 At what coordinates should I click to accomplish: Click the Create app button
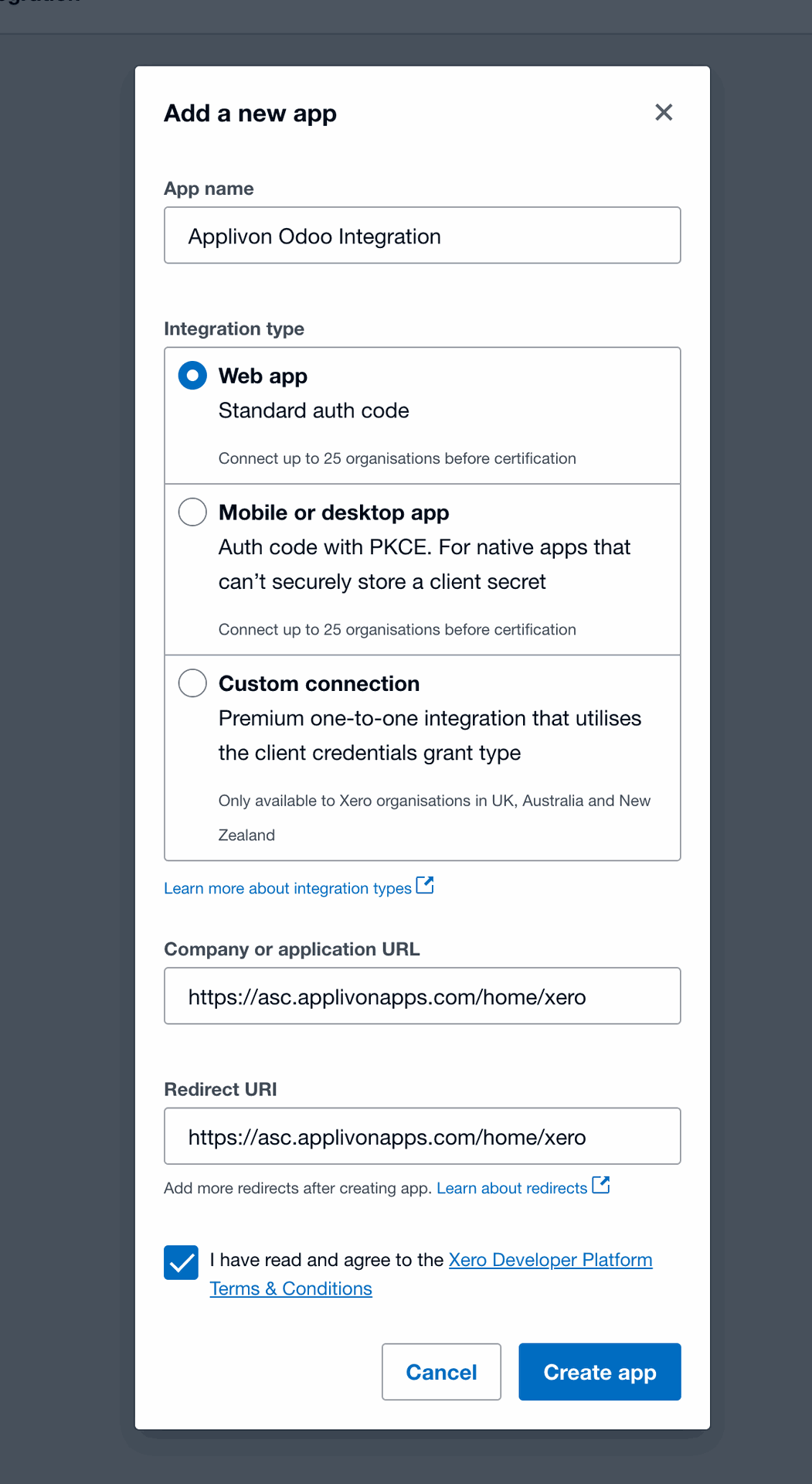coord(600,1372)
